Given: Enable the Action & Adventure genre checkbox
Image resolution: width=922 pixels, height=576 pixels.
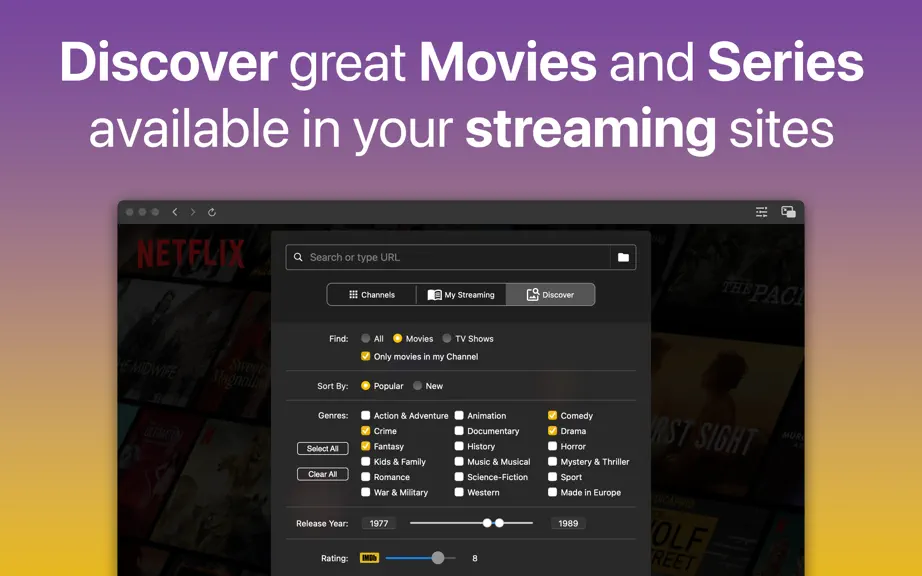Looking at the screenshot, I should tap(366, 416).
